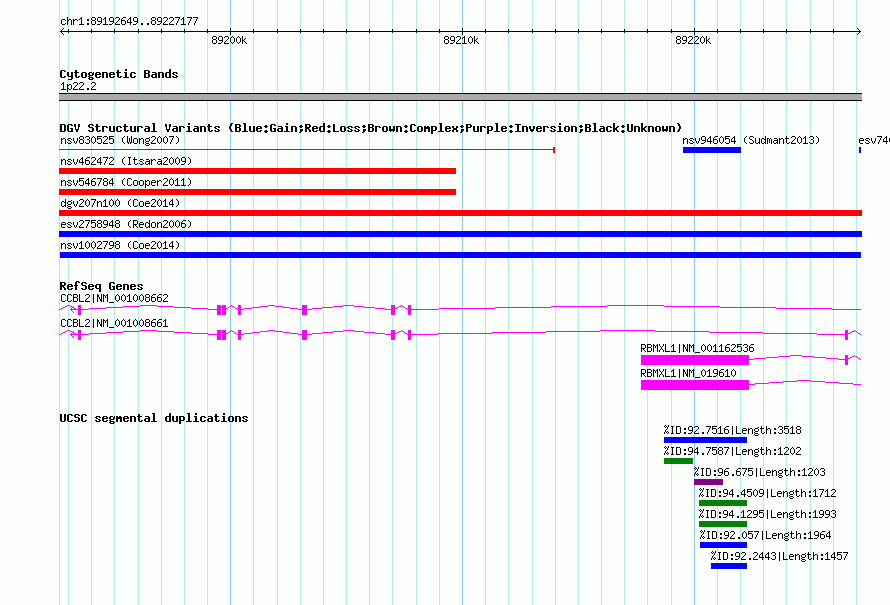Click the right arrow end of ruler
This screenshot has width=890, height=605.
pos(859,31)
